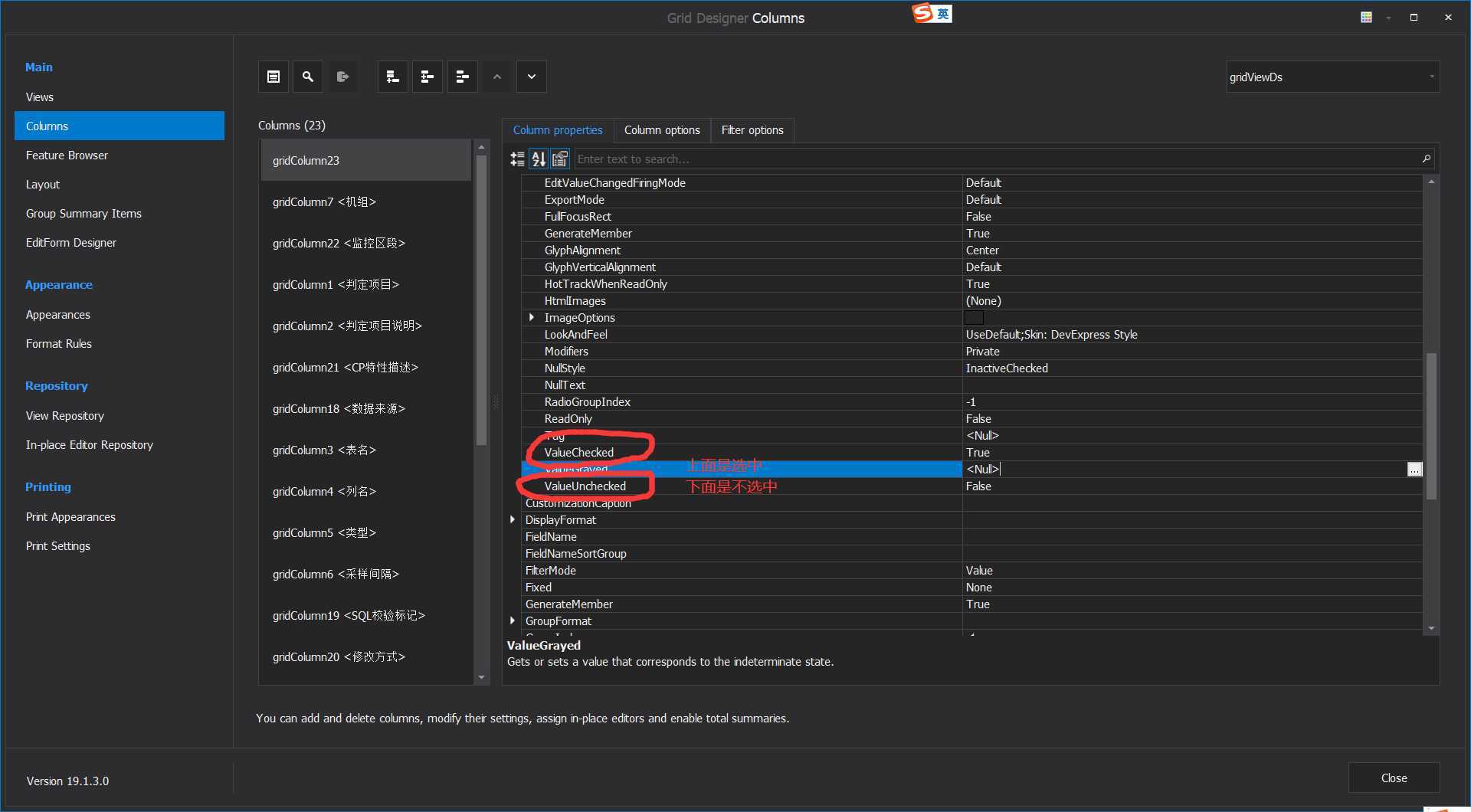The image size is (1471, 812).
Task: Select gridColumn1 <判定项目> column
Action: click(366, 284)
